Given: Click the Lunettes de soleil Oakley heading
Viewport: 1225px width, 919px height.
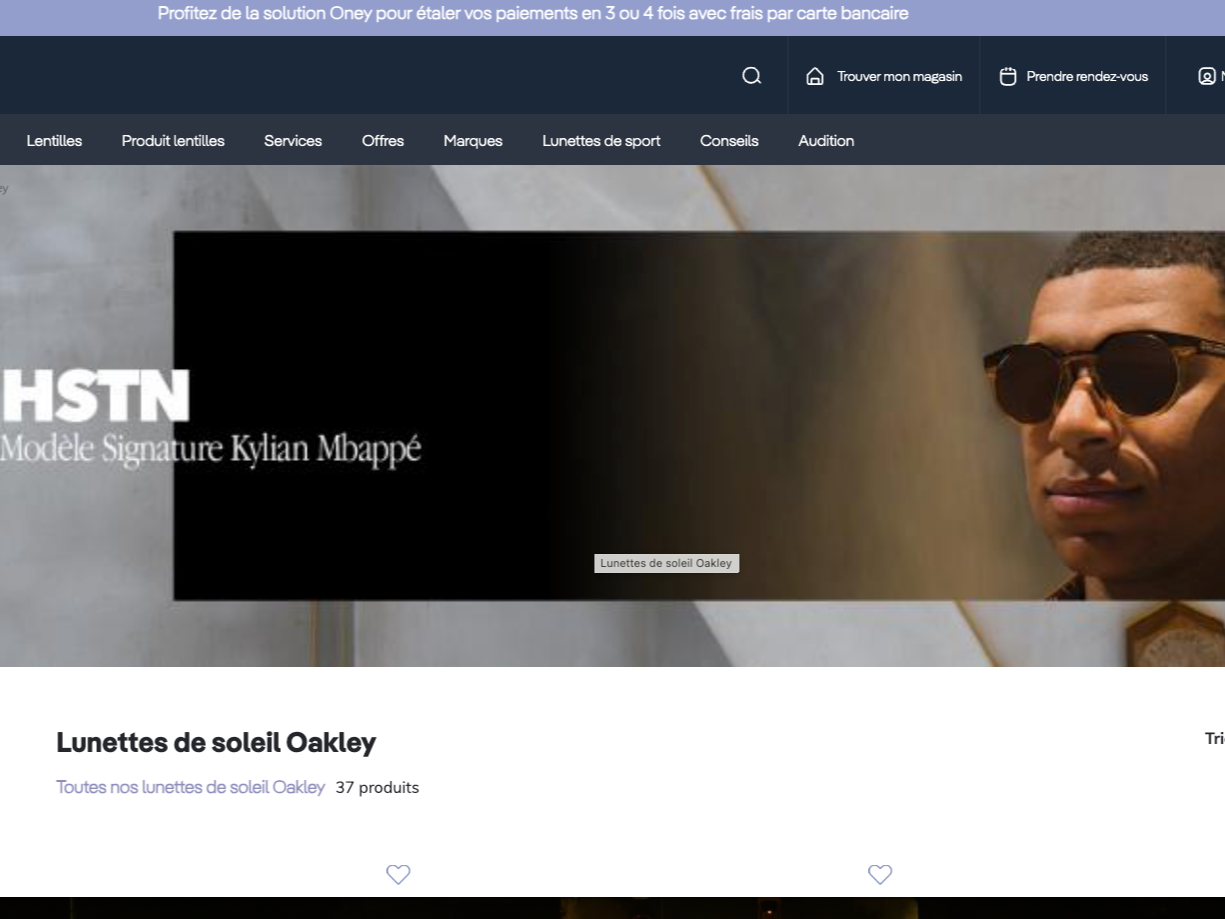Looking at the screenshot, I should pyautogui.click(x=216, y=742).
